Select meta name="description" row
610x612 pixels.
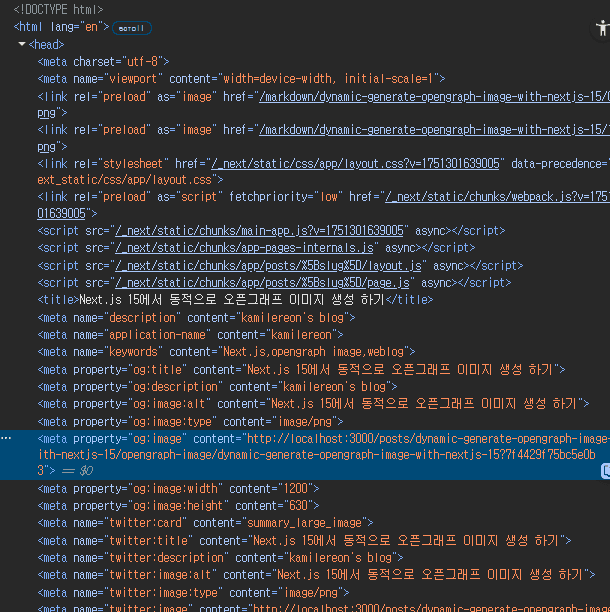click(196, 318)
